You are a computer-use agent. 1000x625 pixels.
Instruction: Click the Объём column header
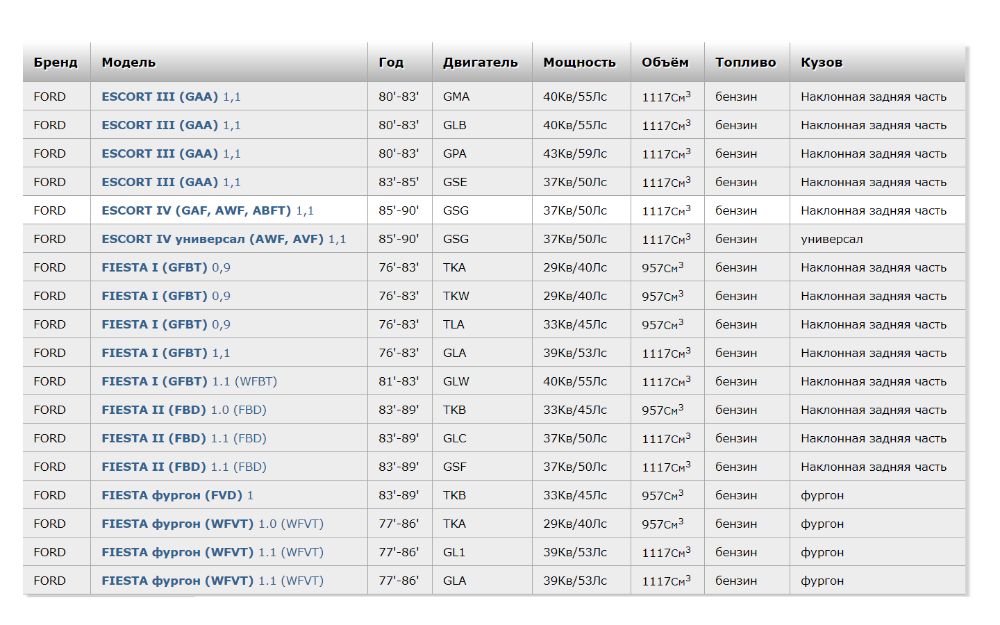667,62
